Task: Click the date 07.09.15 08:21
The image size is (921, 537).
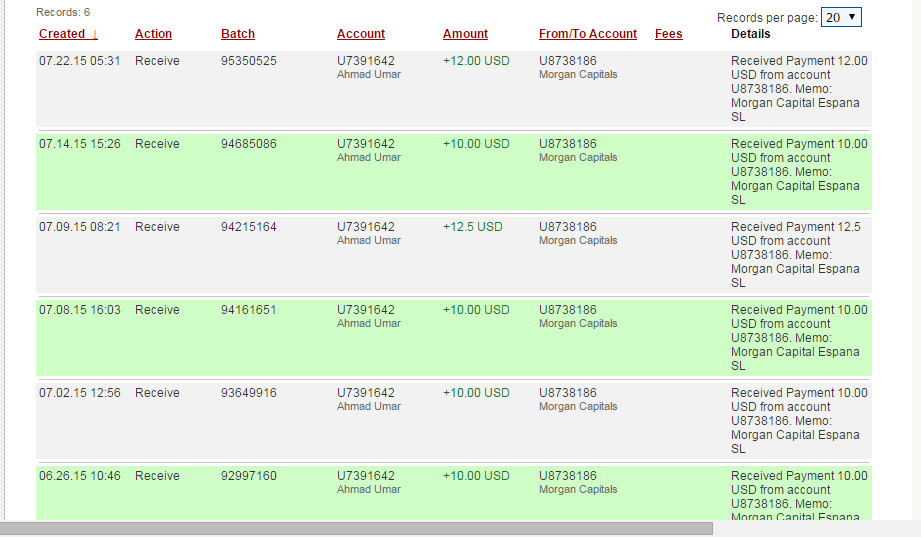Action: coord(80,227)
